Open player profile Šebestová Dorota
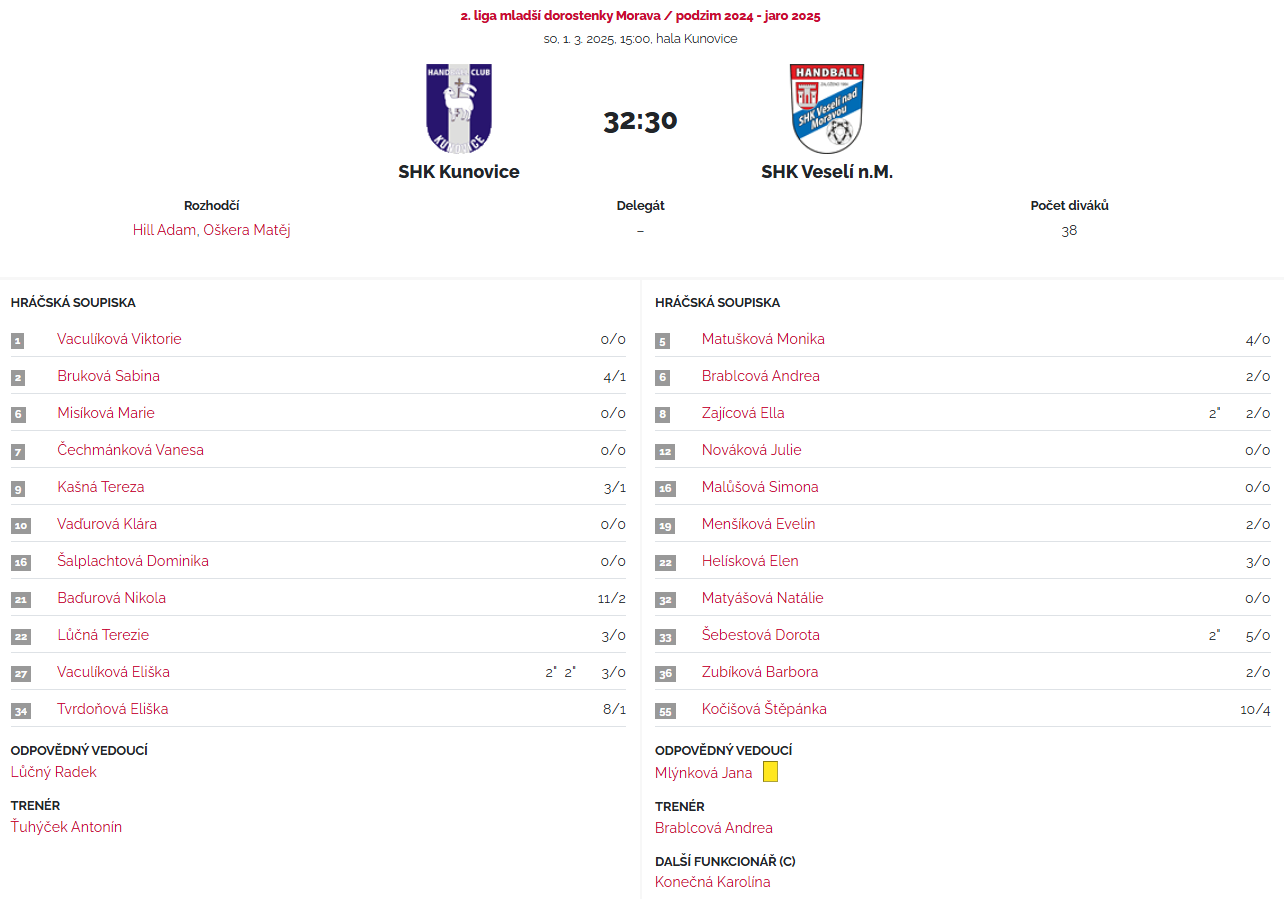The width and height of the screenshot is (1284, 899). click(x=761, y=635)
